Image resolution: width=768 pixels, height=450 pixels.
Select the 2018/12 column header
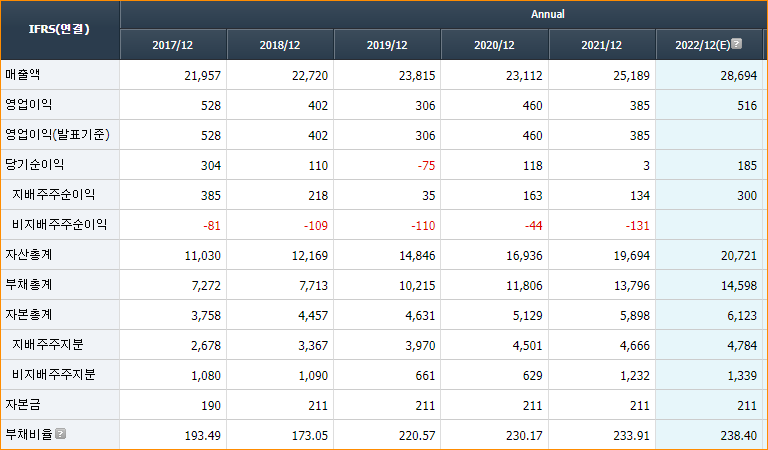click(280, 45)
